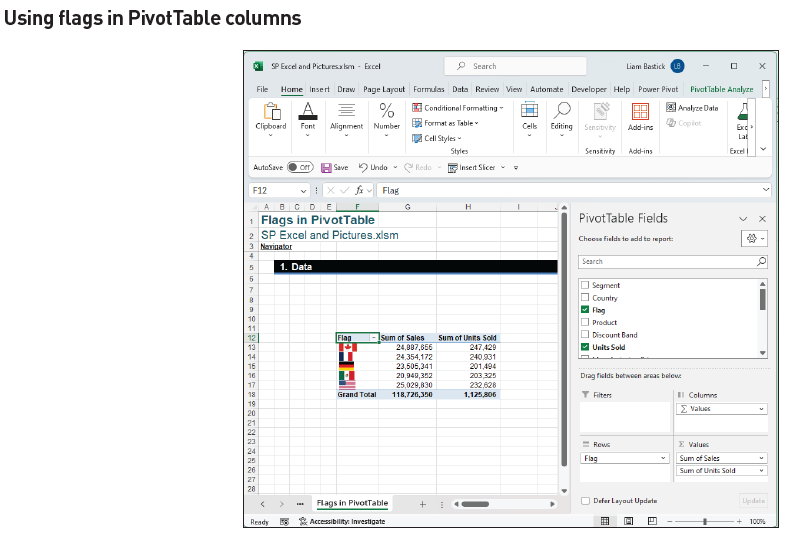Screen dimensions: 790x549
Task: Click Insert Slicer in quick access toolbar
Action: pos(472,167)
